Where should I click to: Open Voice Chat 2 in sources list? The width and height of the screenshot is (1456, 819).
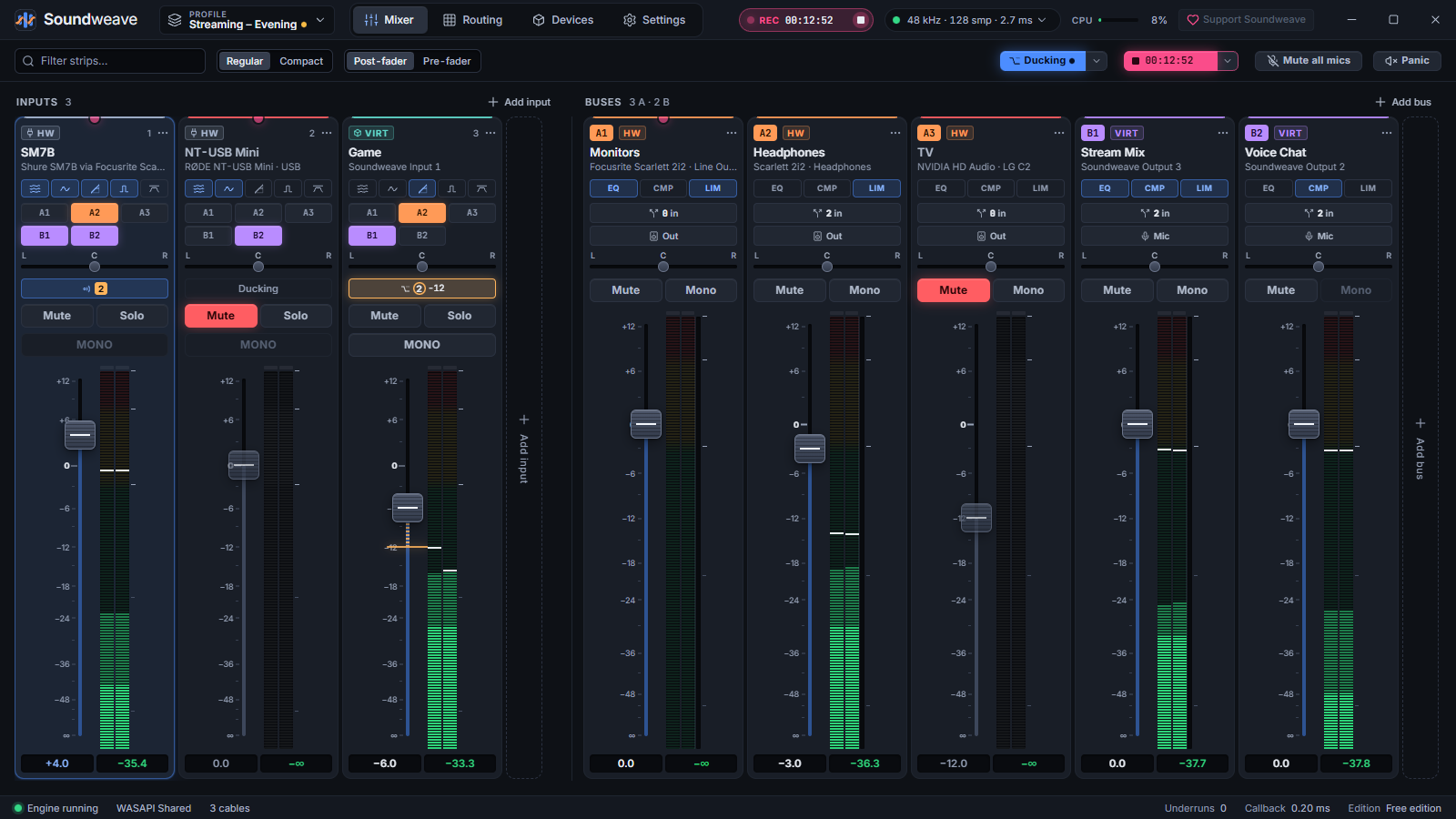pyautogui.click(x=1319, y=213)
